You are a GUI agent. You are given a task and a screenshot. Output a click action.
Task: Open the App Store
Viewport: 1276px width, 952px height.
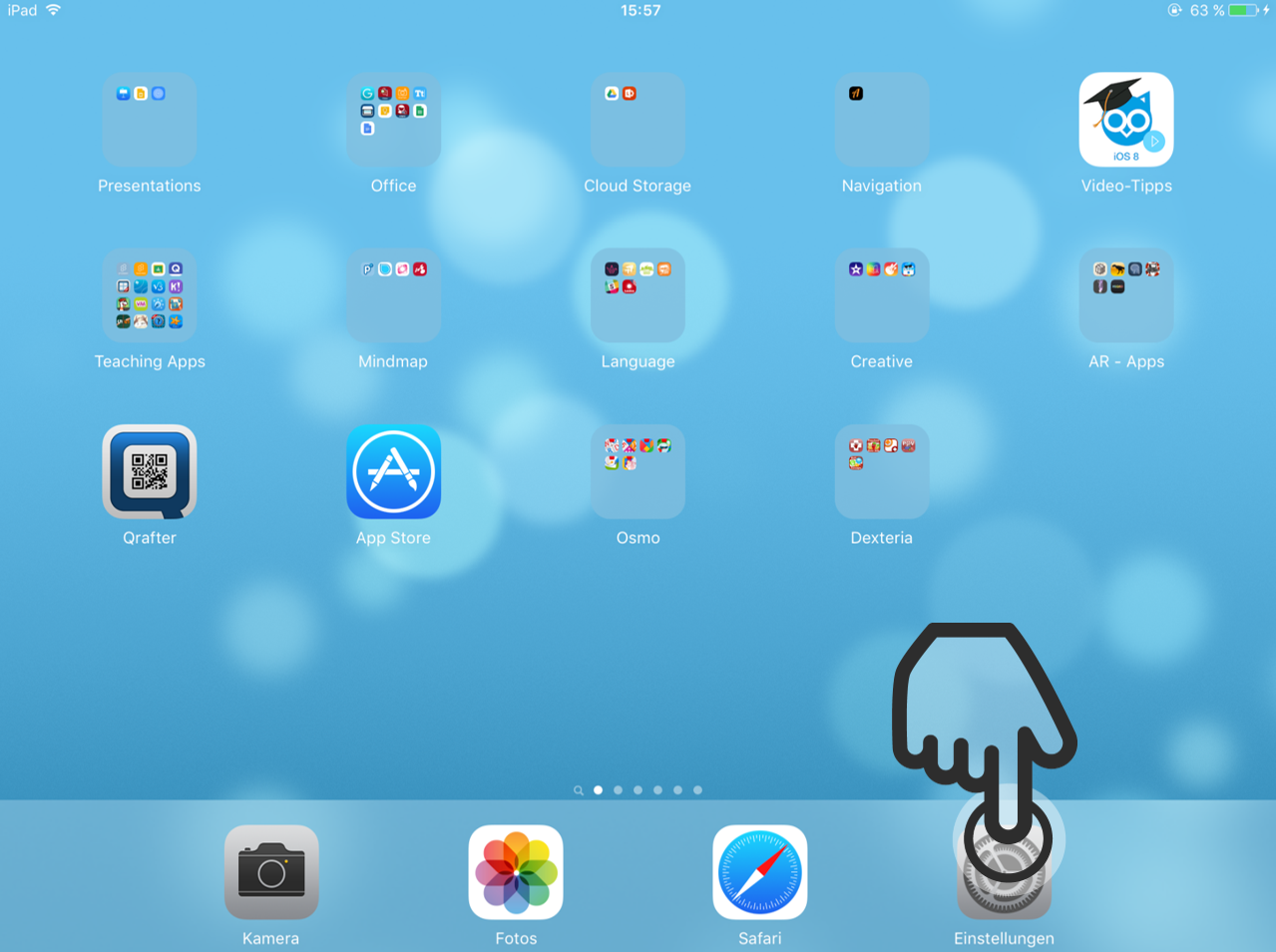(393, 472)
